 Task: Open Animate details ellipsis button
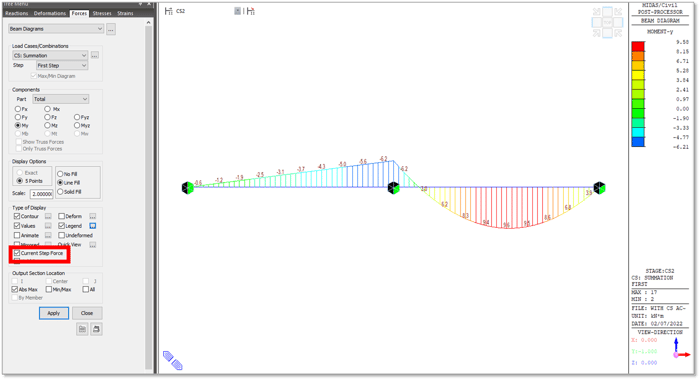[48, 235]
